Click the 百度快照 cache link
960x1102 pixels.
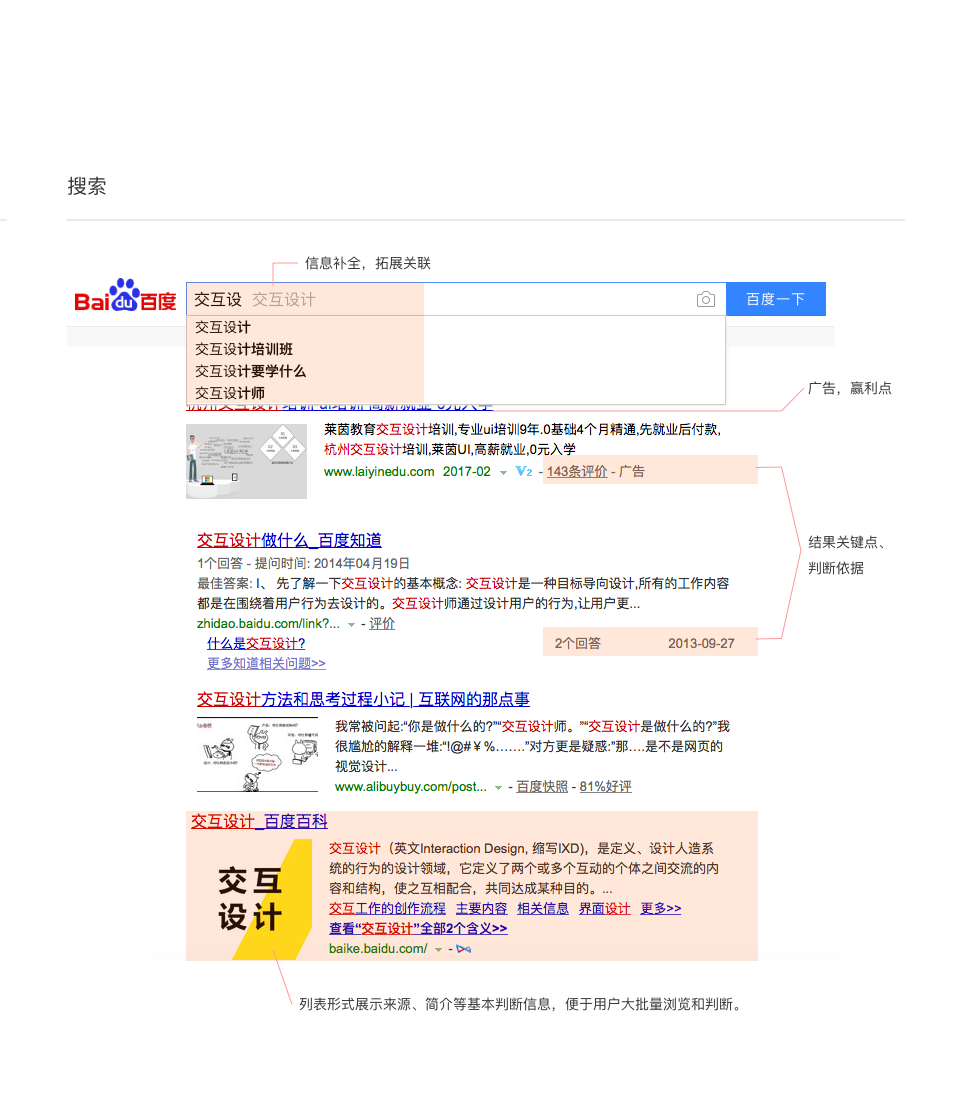coord(542,786)
